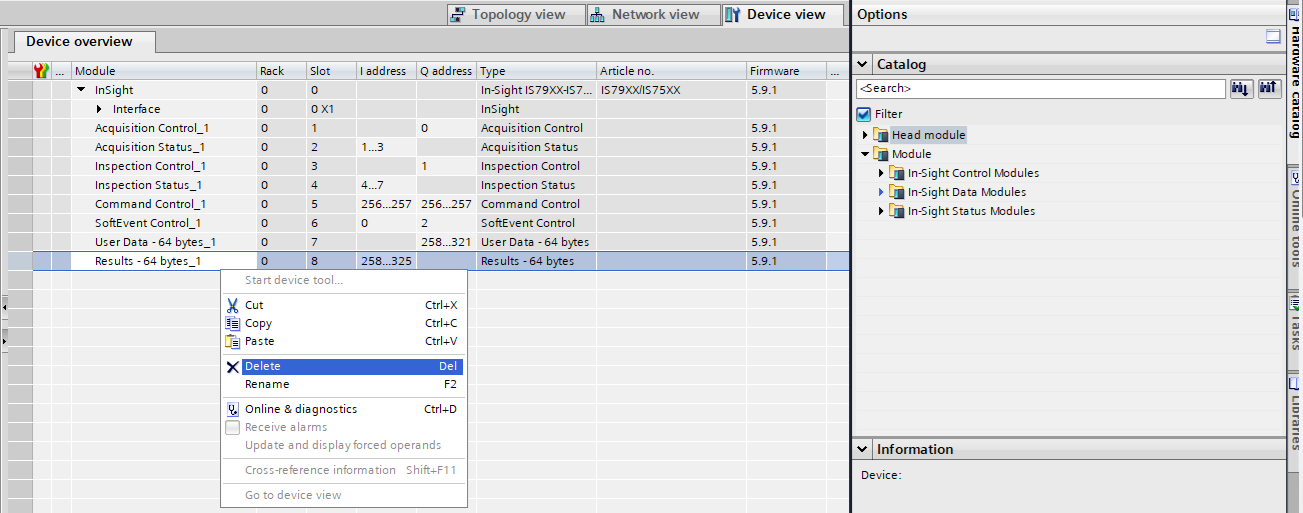Collapse the InSight device row

tap(82, 90)
